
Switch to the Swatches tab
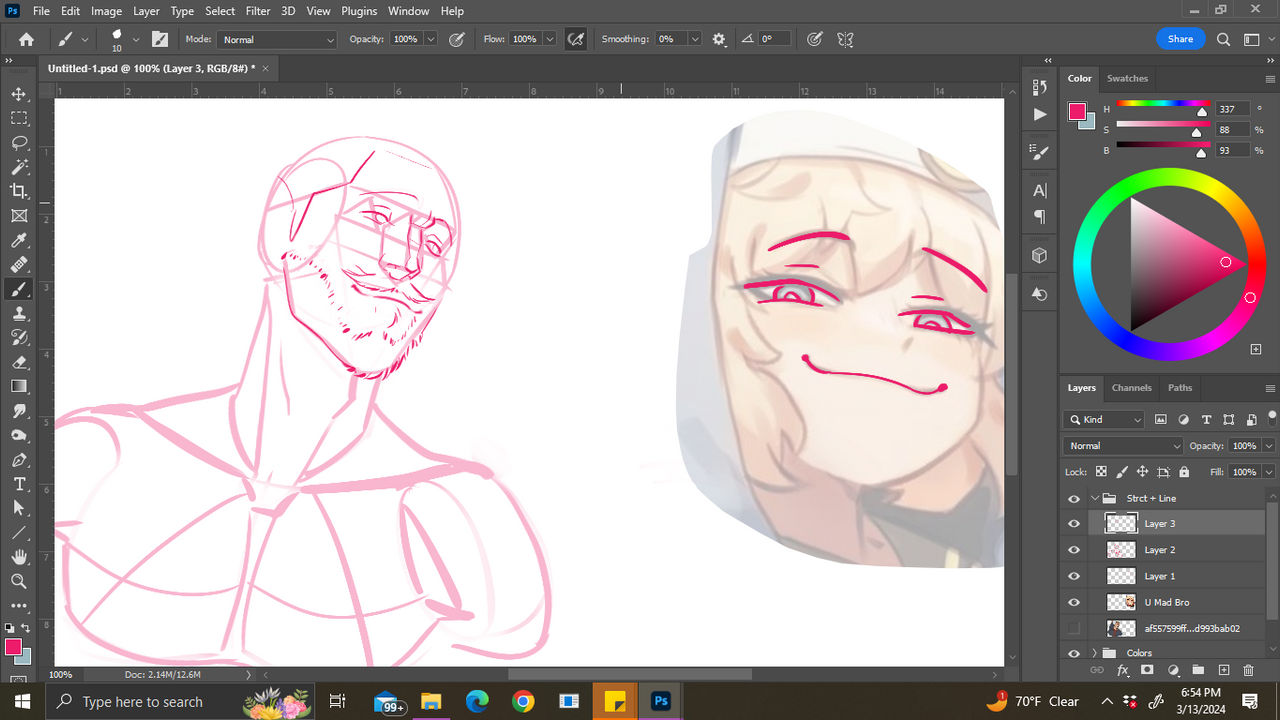click(1127, 78)
